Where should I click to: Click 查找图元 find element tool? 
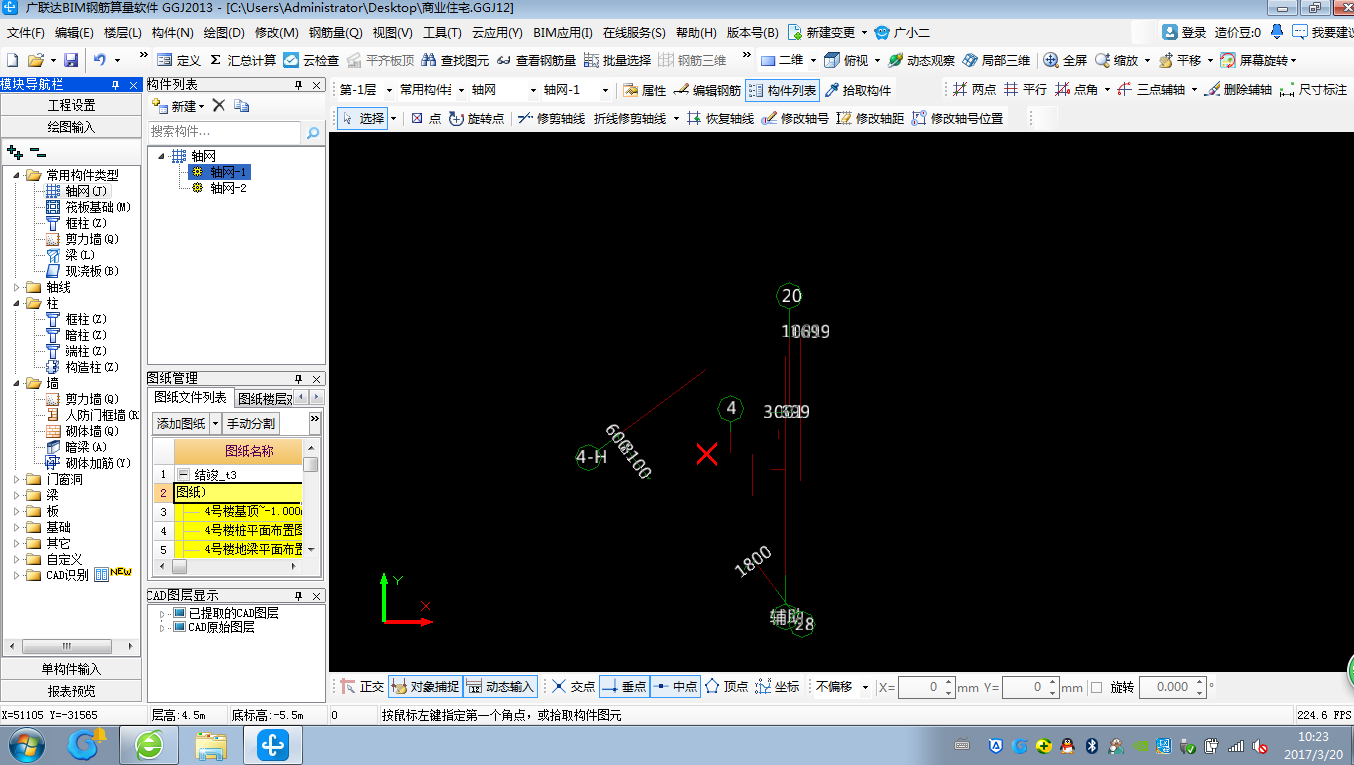(x=456, y=60)
